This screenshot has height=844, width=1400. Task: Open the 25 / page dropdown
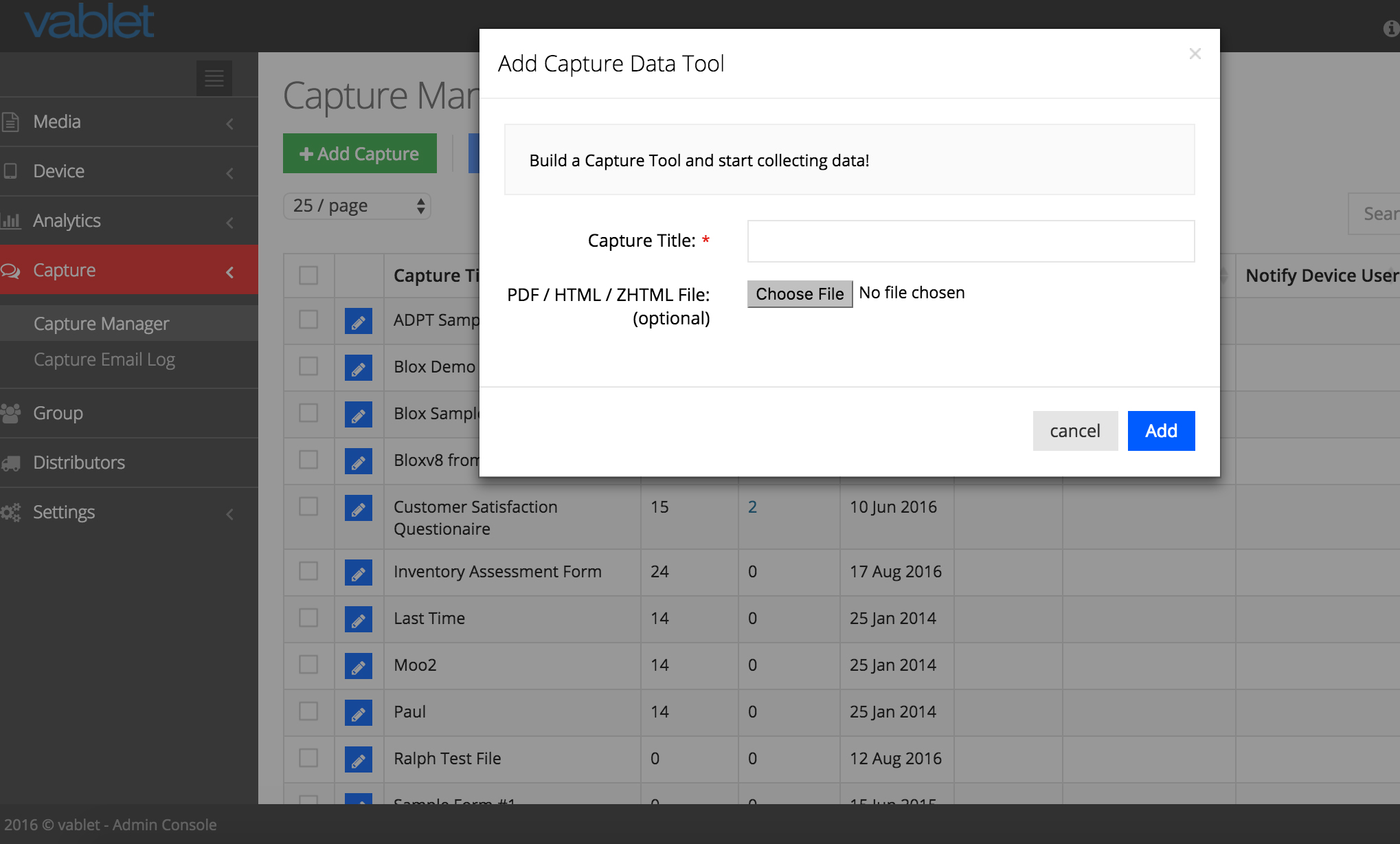pos(357,206)
